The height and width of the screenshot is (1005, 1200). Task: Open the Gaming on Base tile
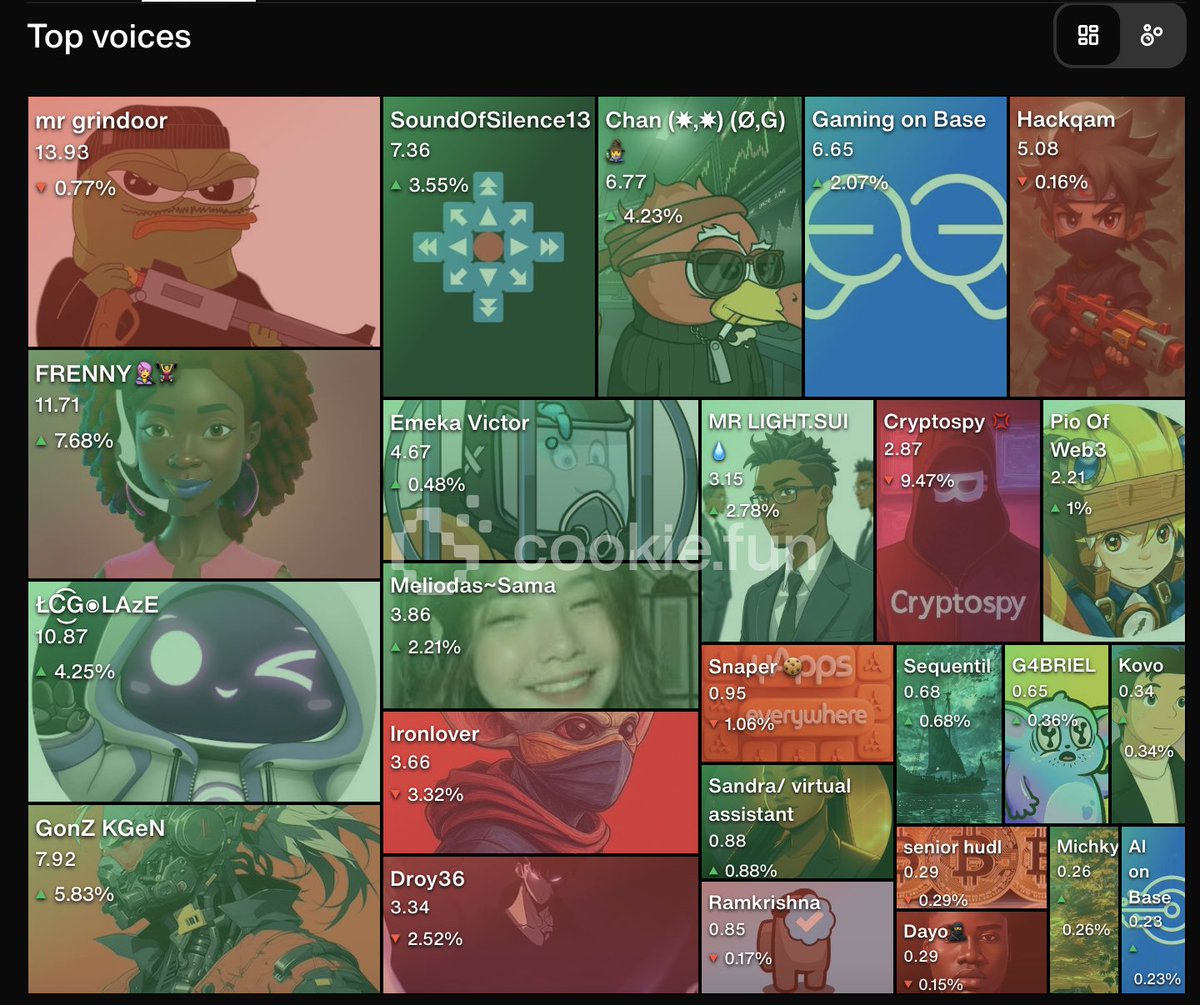(906, 247)
